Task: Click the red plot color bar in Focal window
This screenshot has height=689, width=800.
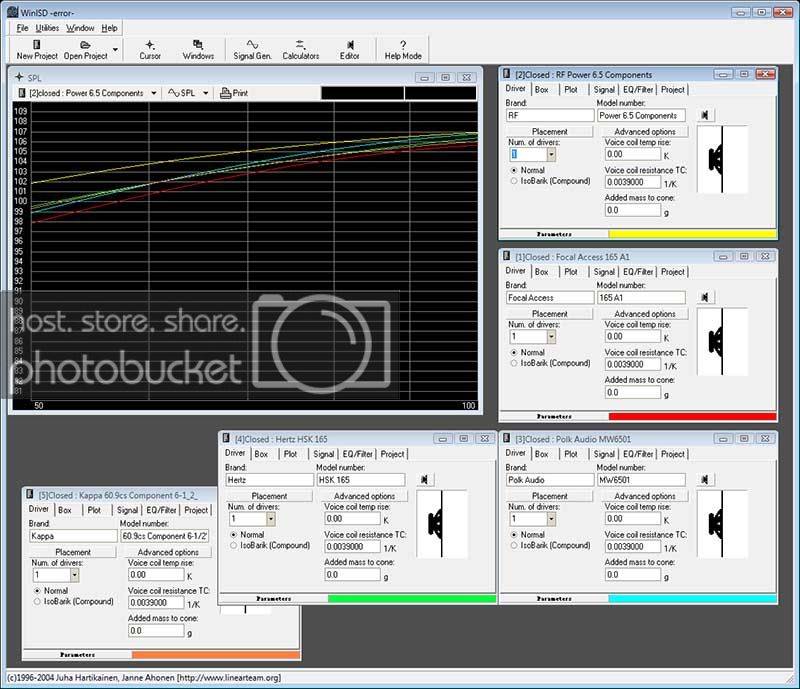Action: (x=692, y=416)
